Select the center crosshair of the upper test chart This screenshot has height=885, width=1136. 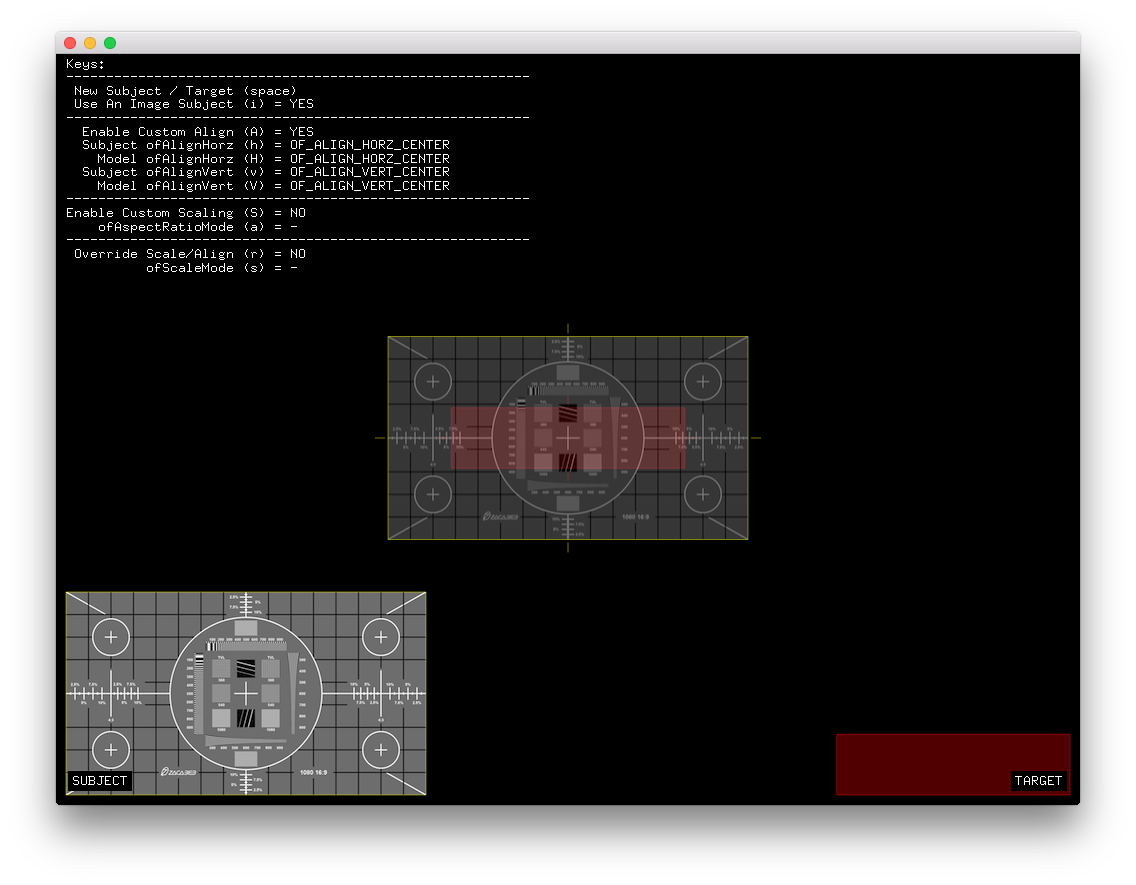click(567, 438)
